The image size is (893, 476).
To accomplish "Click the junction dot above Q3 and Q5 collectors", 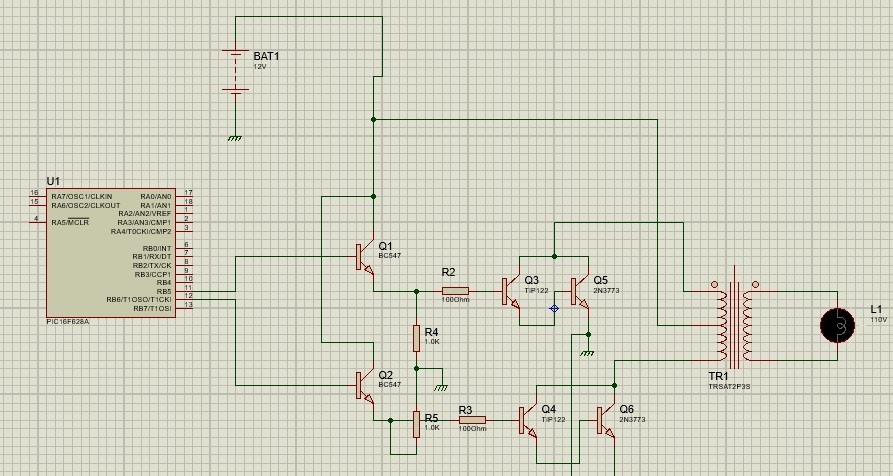I will (x=554, y=257).
